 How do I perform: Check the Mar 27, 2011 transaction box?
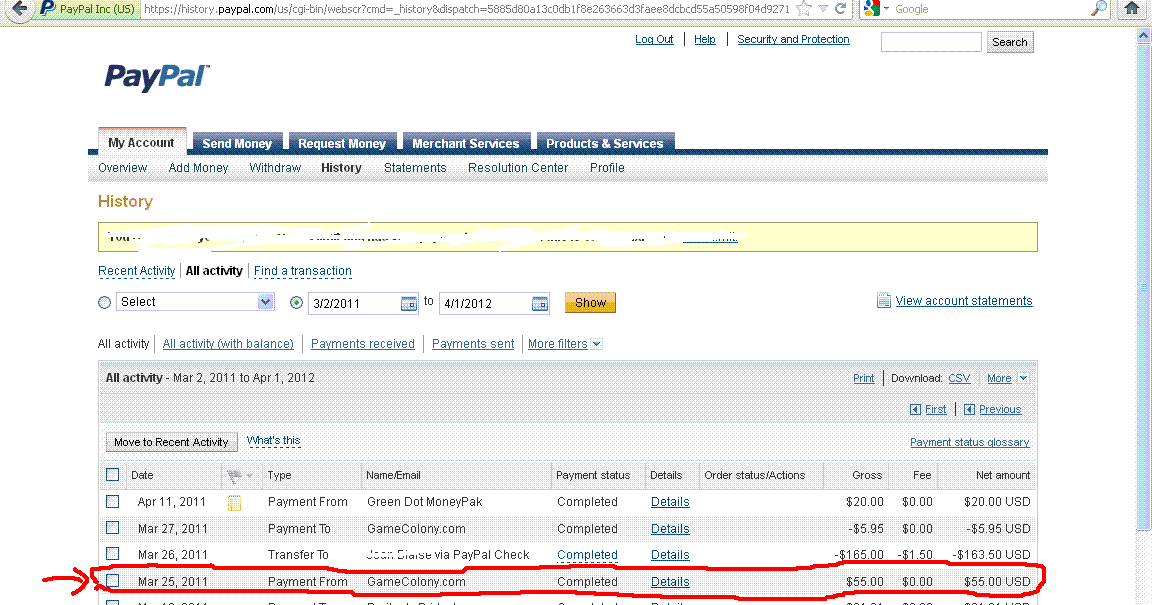coord(112,528)
